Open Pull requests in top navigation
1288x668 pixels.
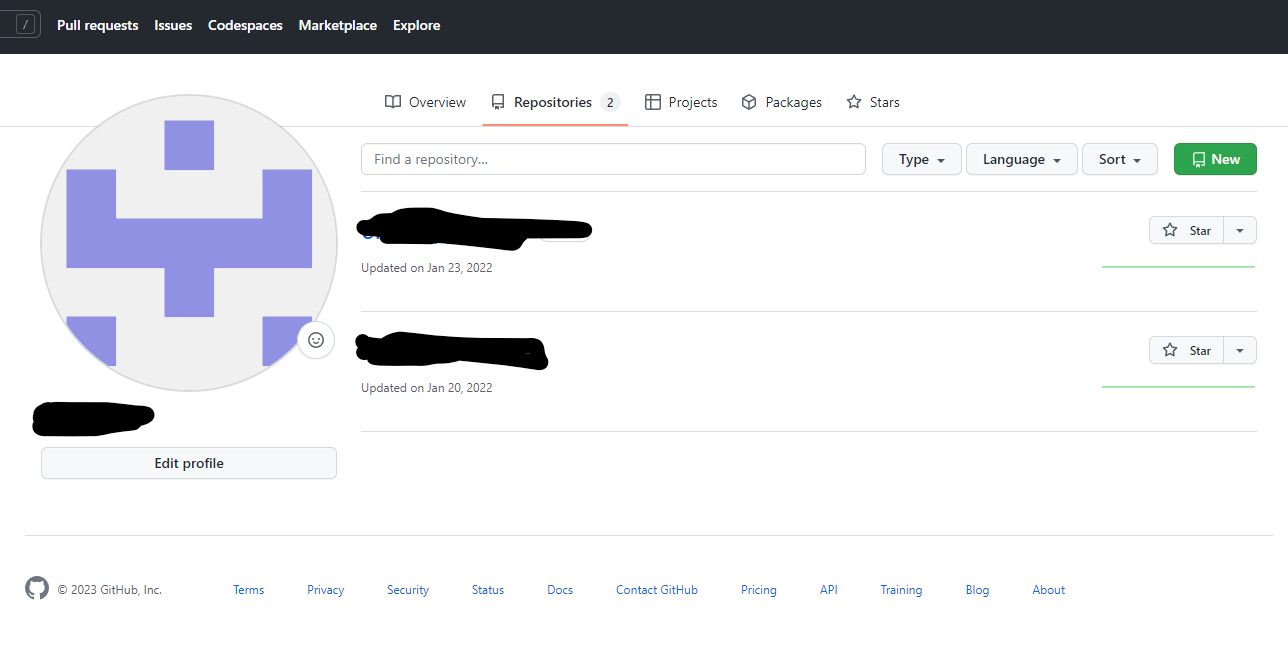point(98,25)
